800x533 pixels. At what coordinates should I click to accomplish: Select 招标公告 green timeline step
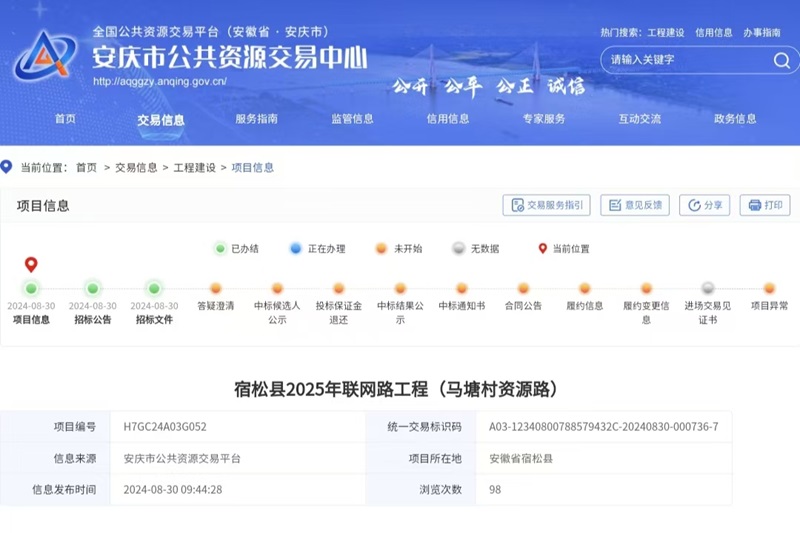[x=93, y=289]
